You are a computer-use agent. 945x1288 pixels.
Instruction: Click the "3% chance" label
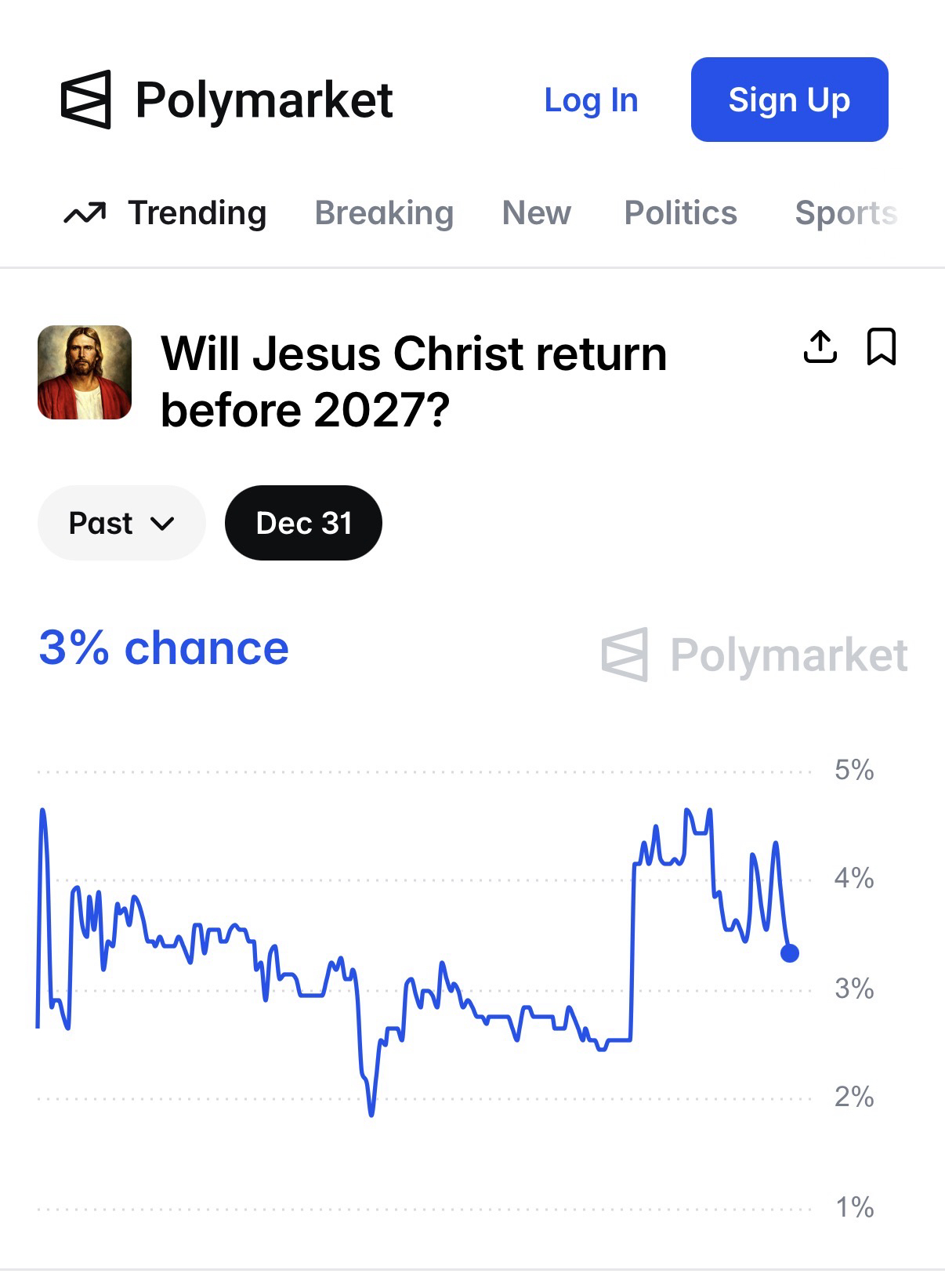click(164, 648)
